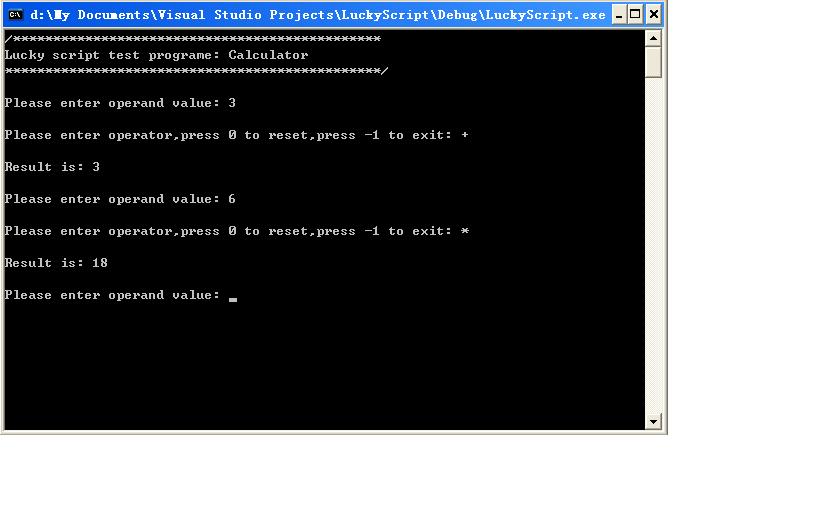Minimize the LuckyScript.exe console window
The image size is (840, 525).
(x=619, y=14)
